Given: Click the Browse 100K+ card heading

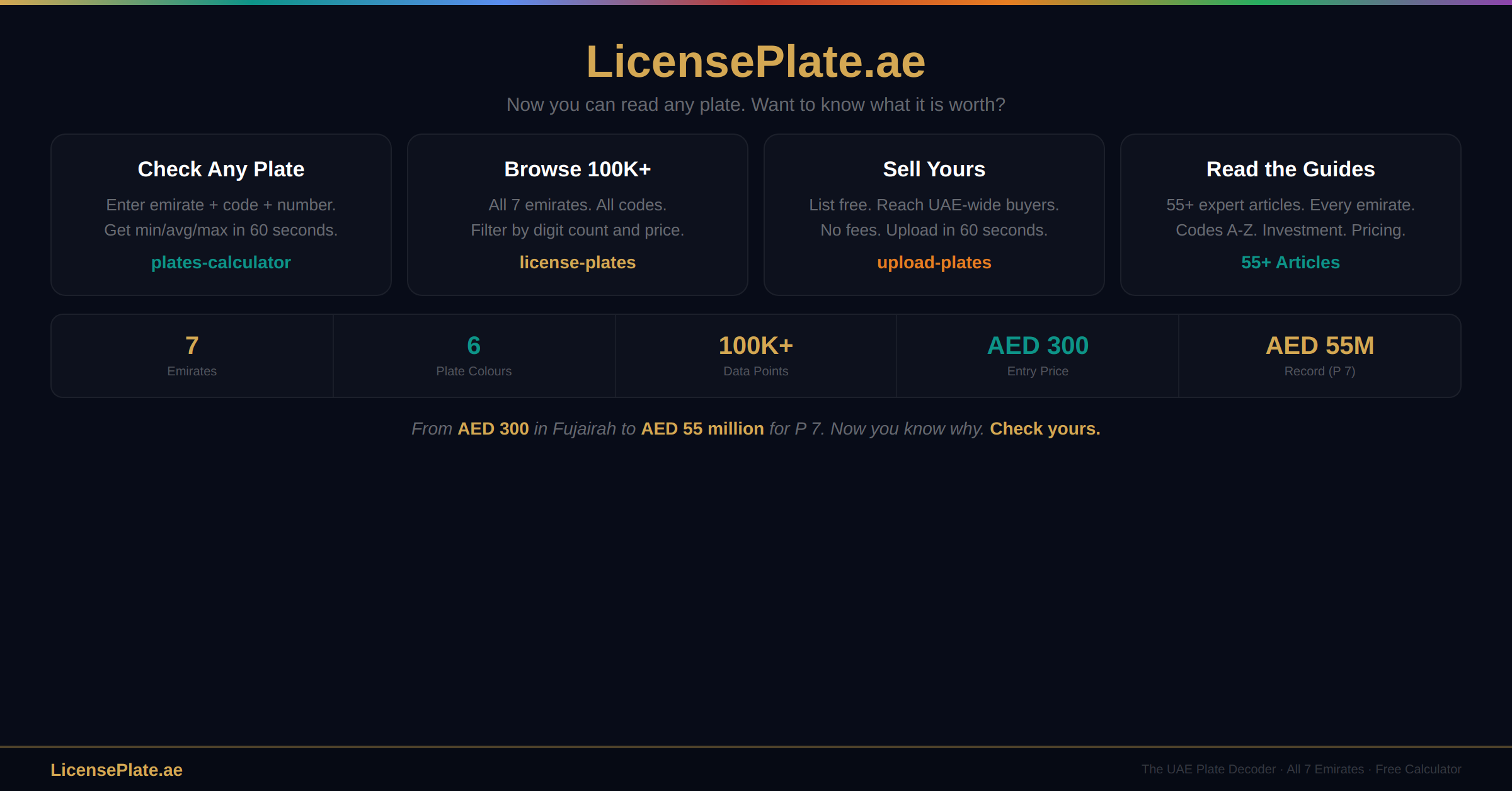Looking at the screenshot, I should click(x=577, y=169).
